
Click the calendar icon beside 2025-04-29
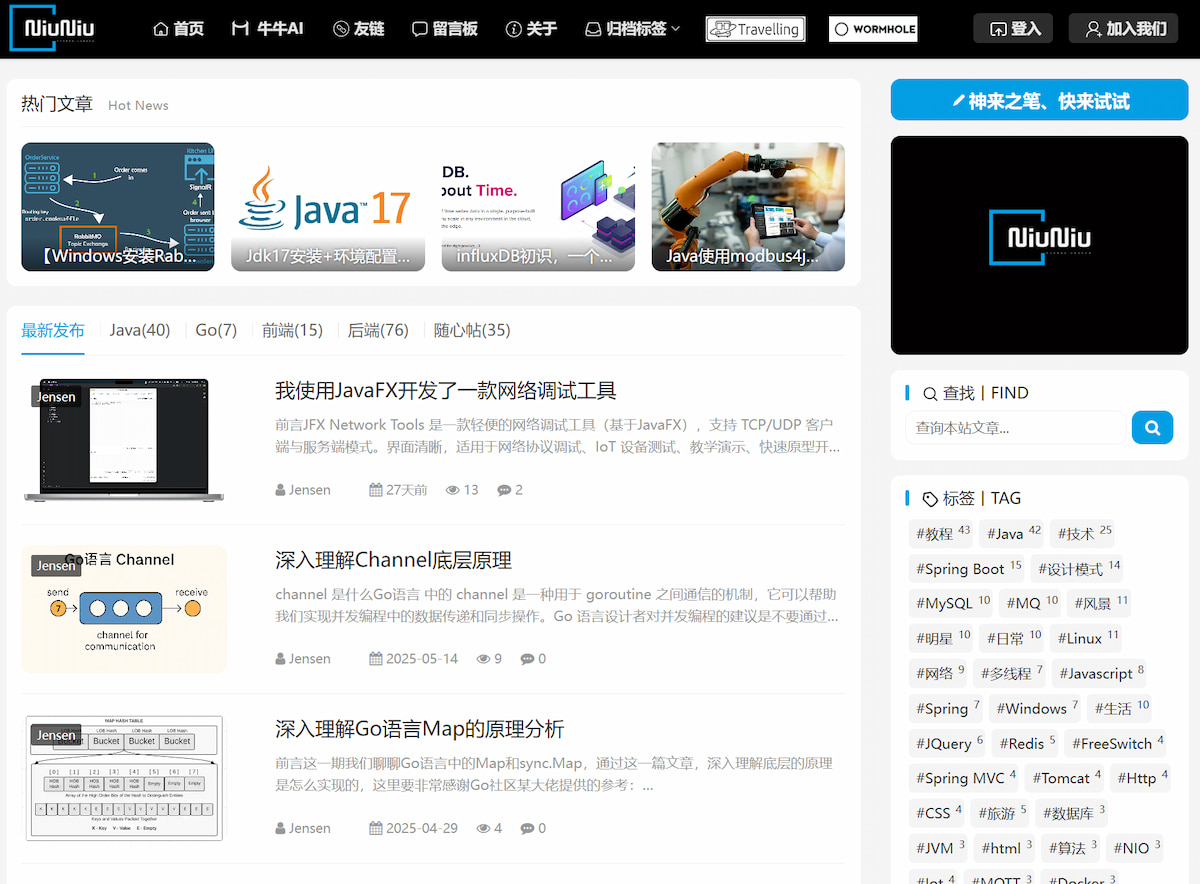coord(376,828)
